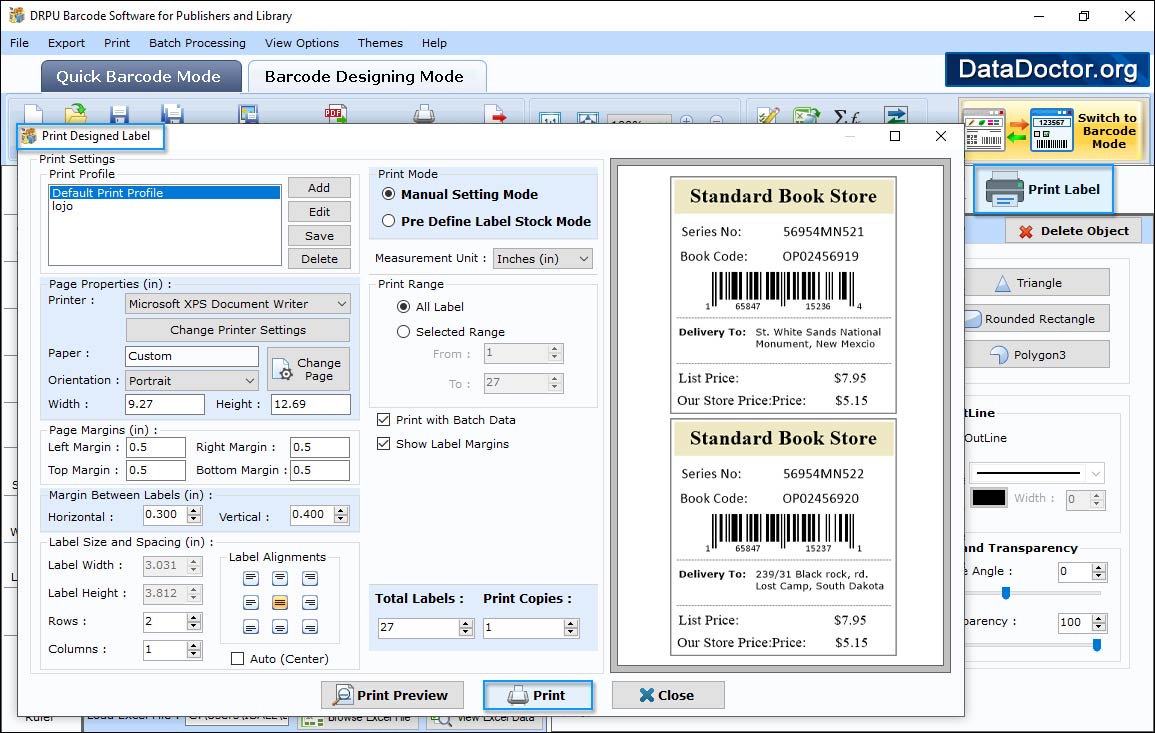Open the Themes menu
This screenshot has width=1155, height=733.
pyautogui.click(x=380, y=43)
